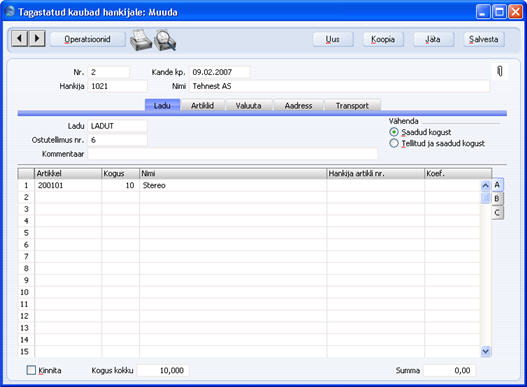The height and width of the screenshot is (387, 527).
Task: Go to next record arrow
Action: pos(37,39)
